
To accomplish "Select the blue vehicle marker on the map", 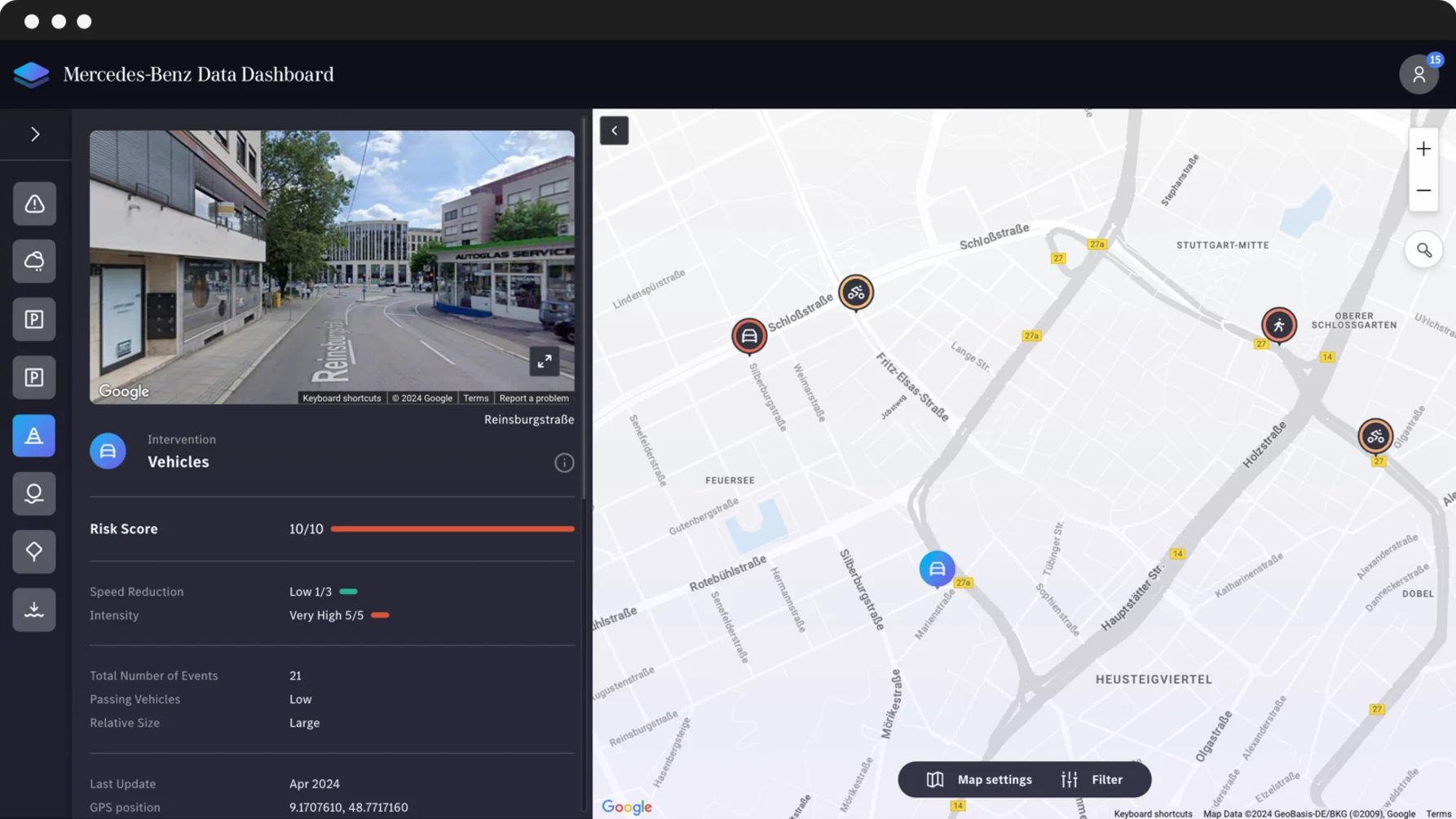I will (937, 569).
